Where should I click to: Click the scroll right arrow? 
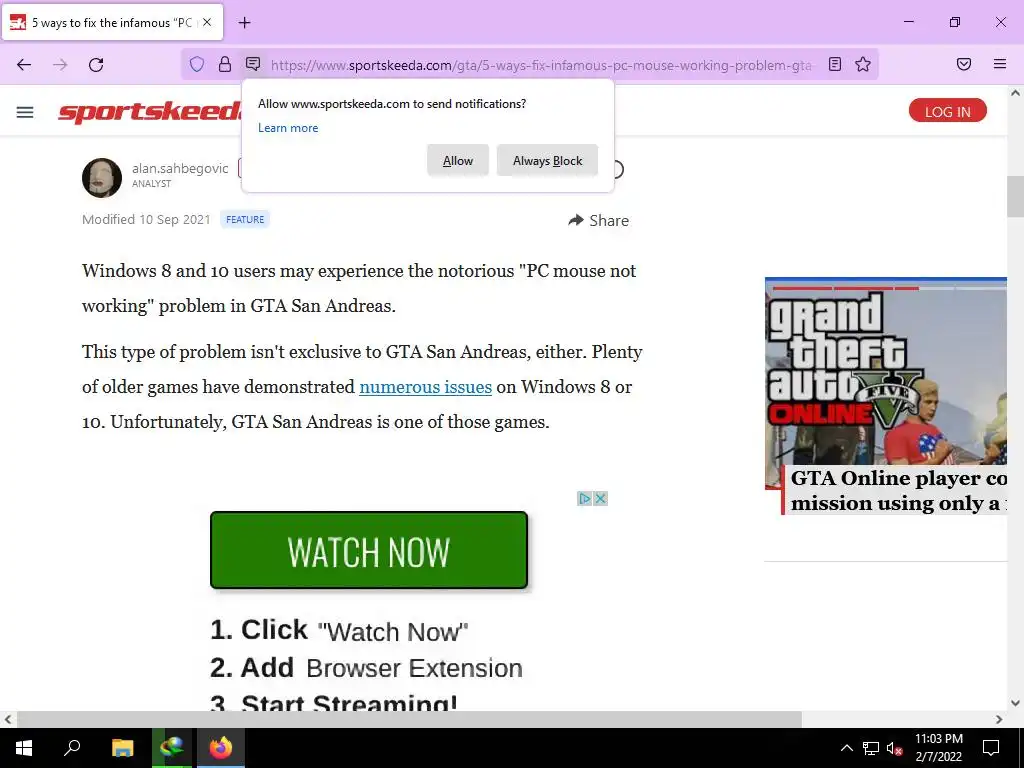pyautogui.click(x=999, y=719)
